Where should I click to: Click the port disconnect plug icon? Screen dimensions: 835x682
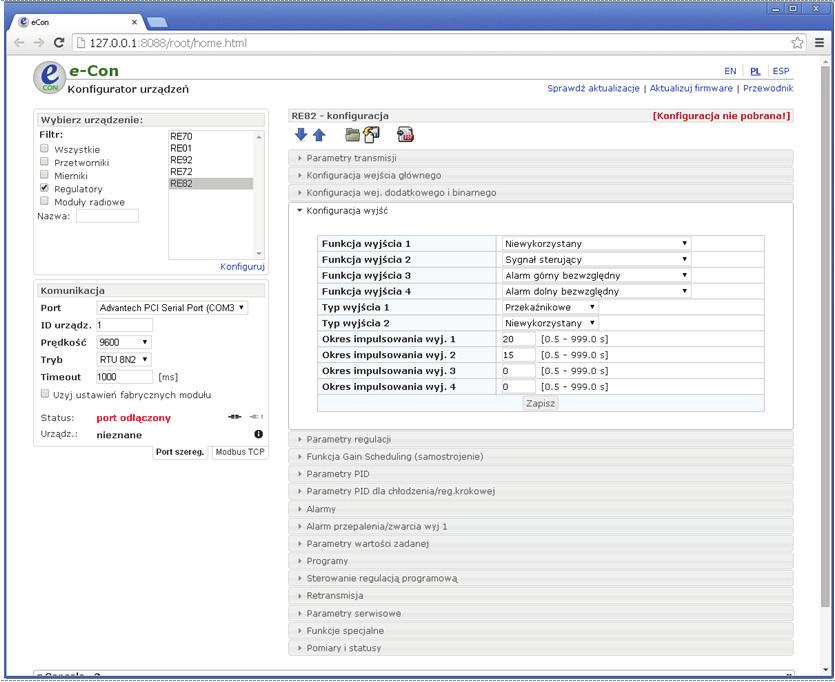256,417
